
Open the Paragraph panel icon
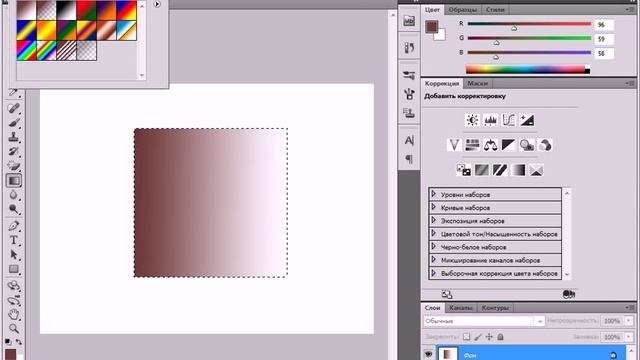[x=409, y=159]
